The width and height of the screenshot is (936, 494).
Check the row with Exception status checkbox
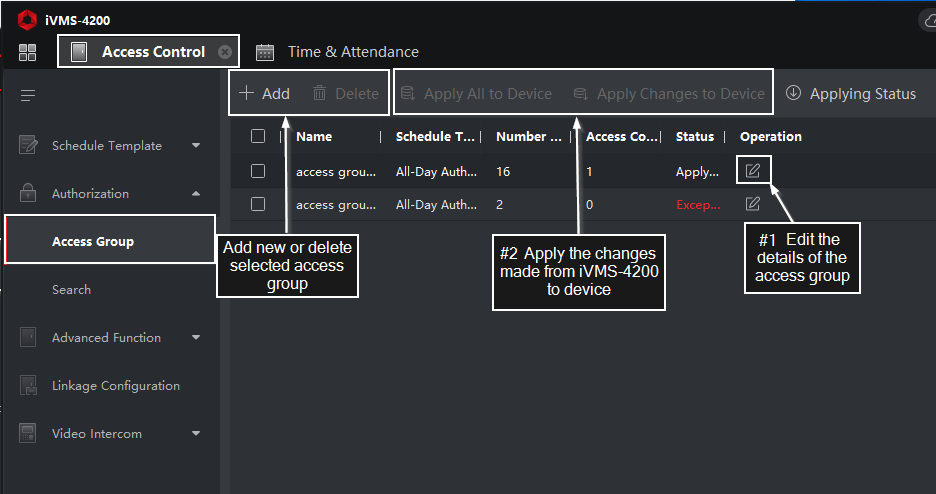click(258, 204)
